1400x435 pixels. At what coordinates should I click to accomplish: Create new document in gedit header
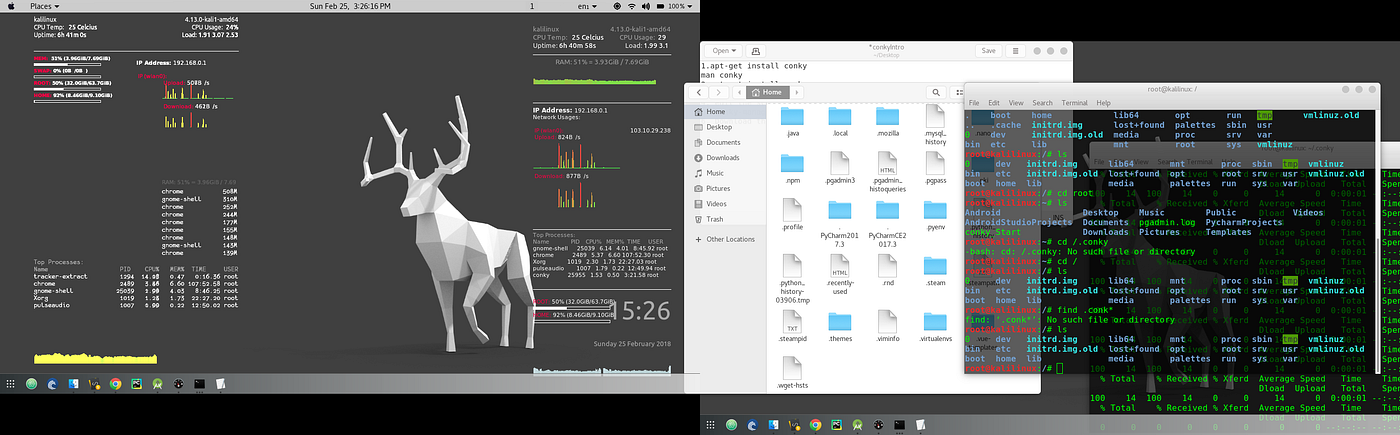pos(756,51)
